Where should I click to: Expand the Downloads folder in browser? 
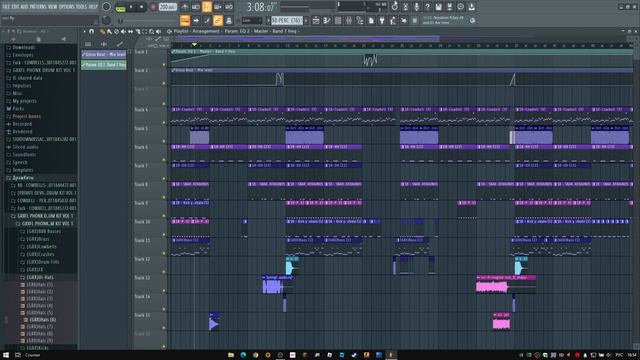tap(23, 47)
